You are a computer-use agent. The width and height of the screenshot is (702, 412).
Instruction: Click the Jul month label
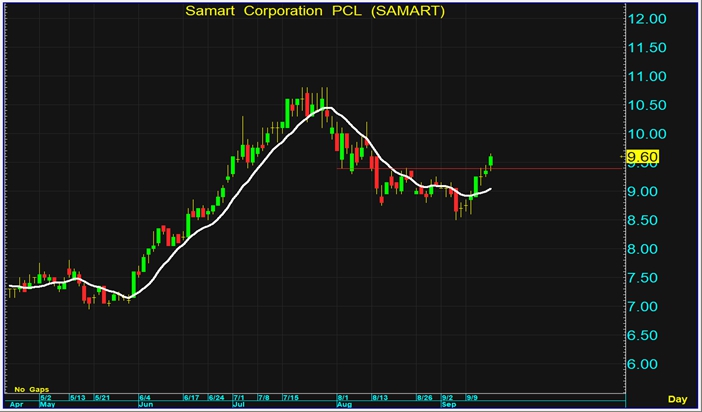point(239,404)
